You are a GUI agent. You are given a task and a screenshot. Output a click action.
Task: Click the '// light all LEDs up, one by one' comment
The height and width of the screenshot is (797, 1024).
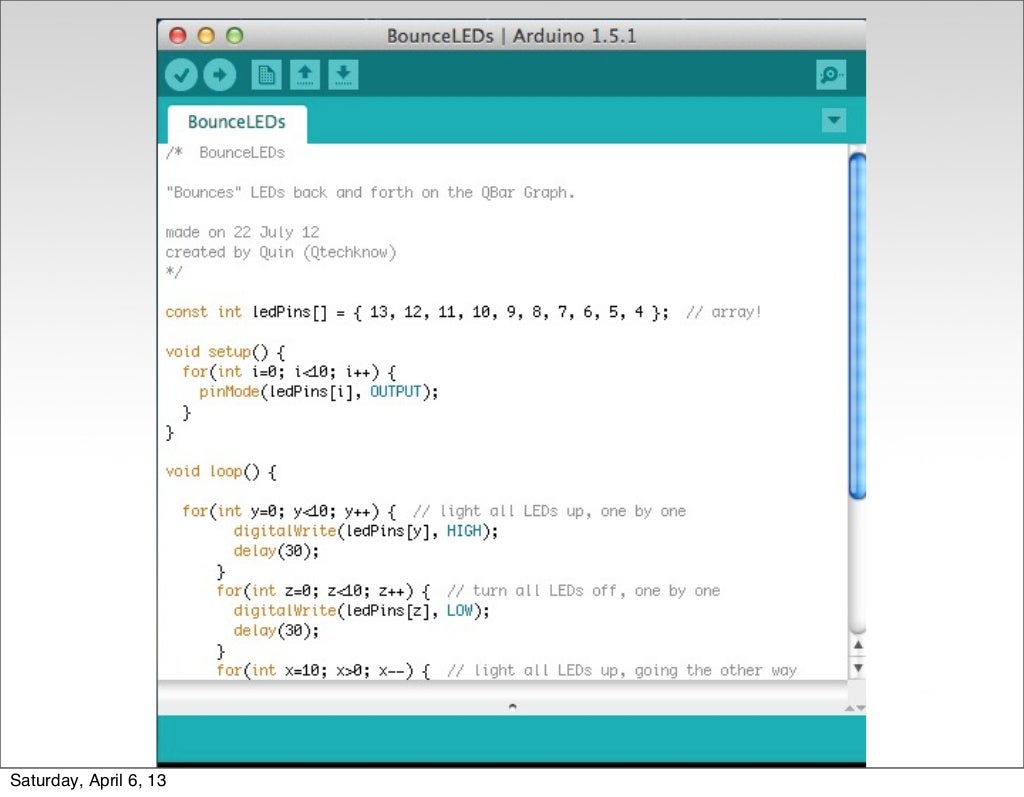[549, 512]
